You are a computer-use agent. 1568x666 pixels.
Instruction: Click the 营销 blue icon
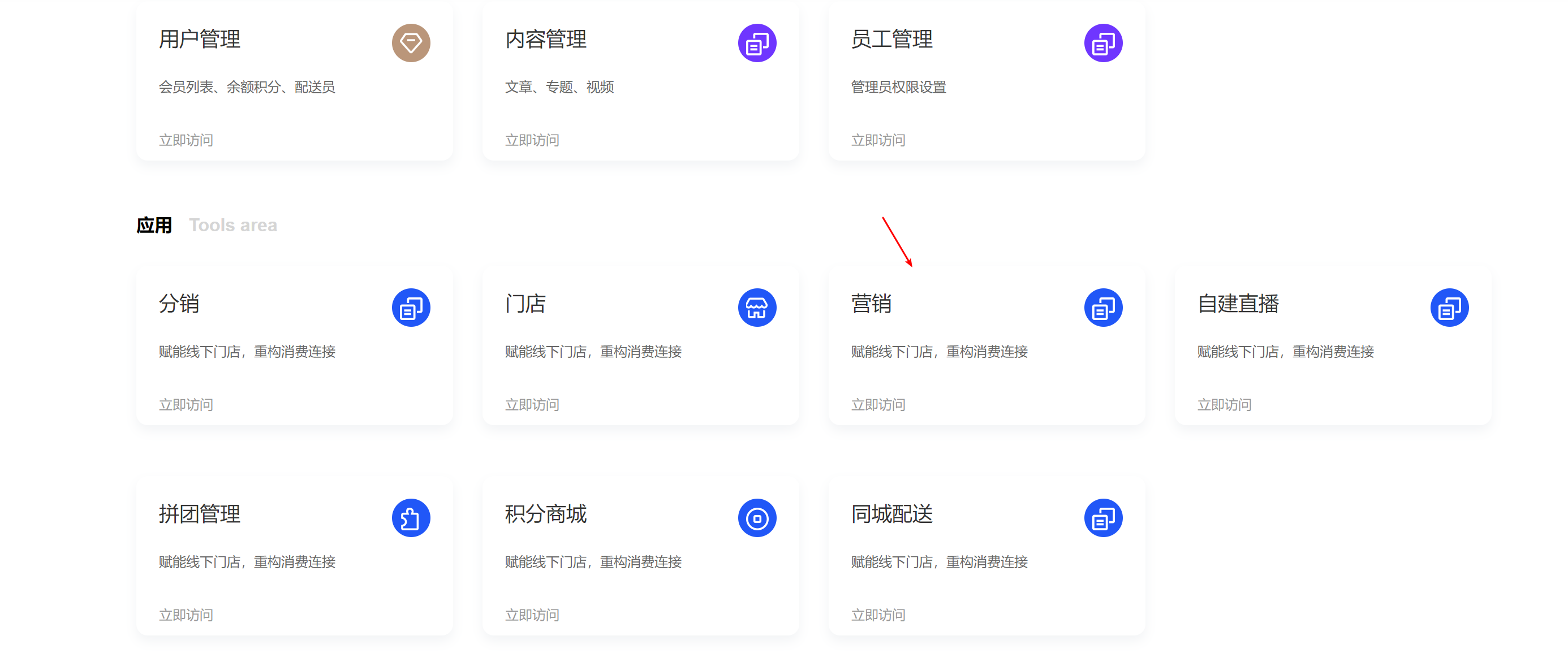coord(1103,308)
